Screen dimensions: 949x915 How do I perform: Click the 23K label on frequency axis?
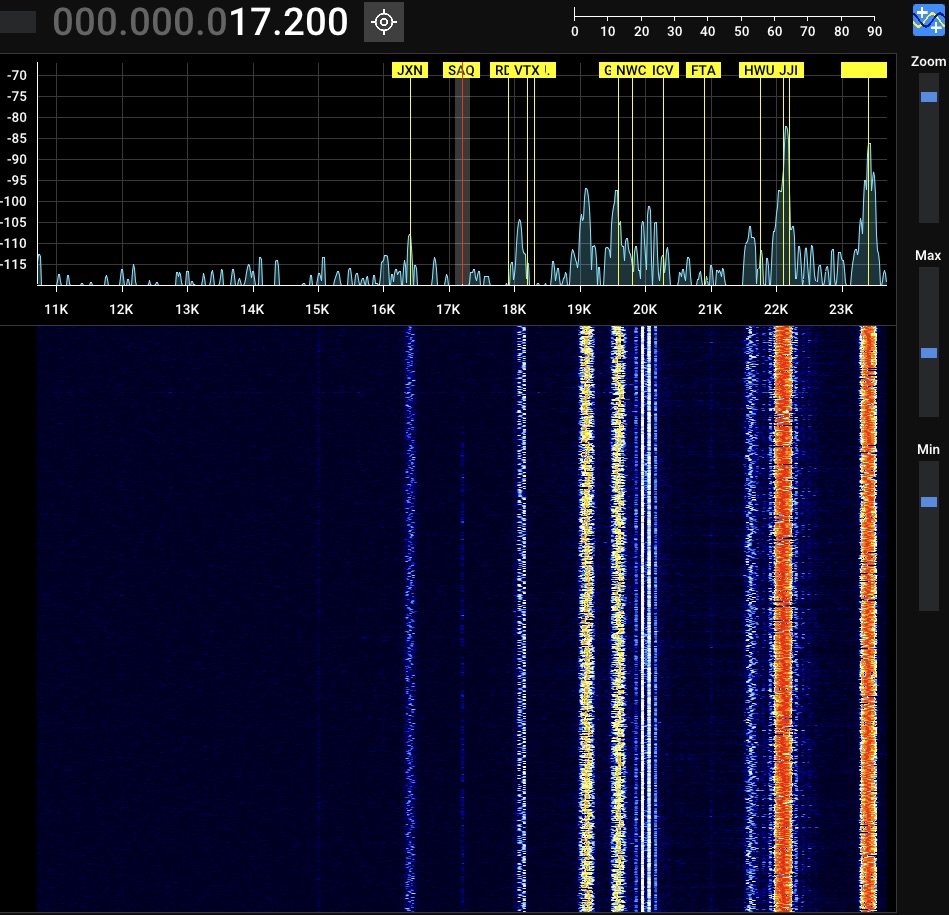click(841, 309)
